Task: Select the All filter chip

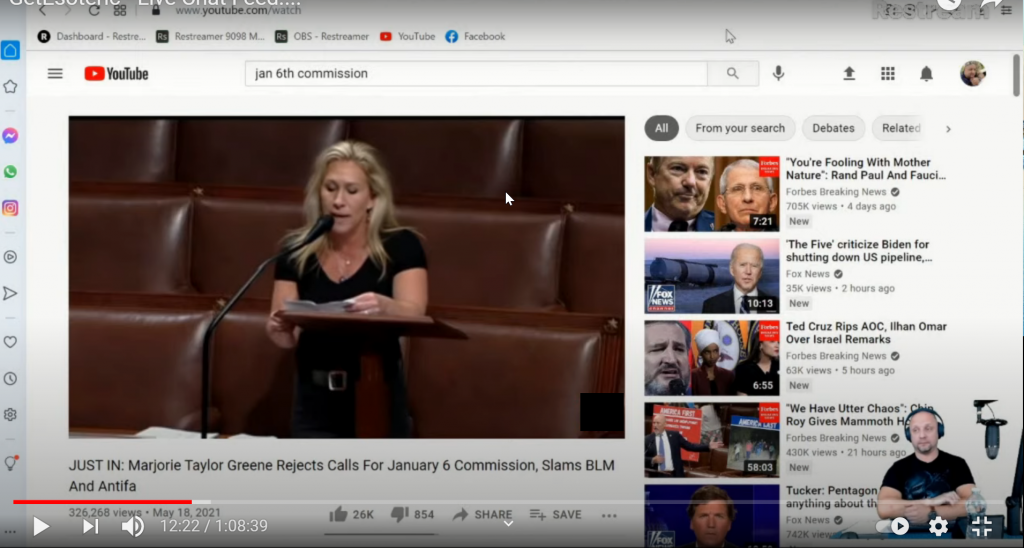Action: (662, 128)
